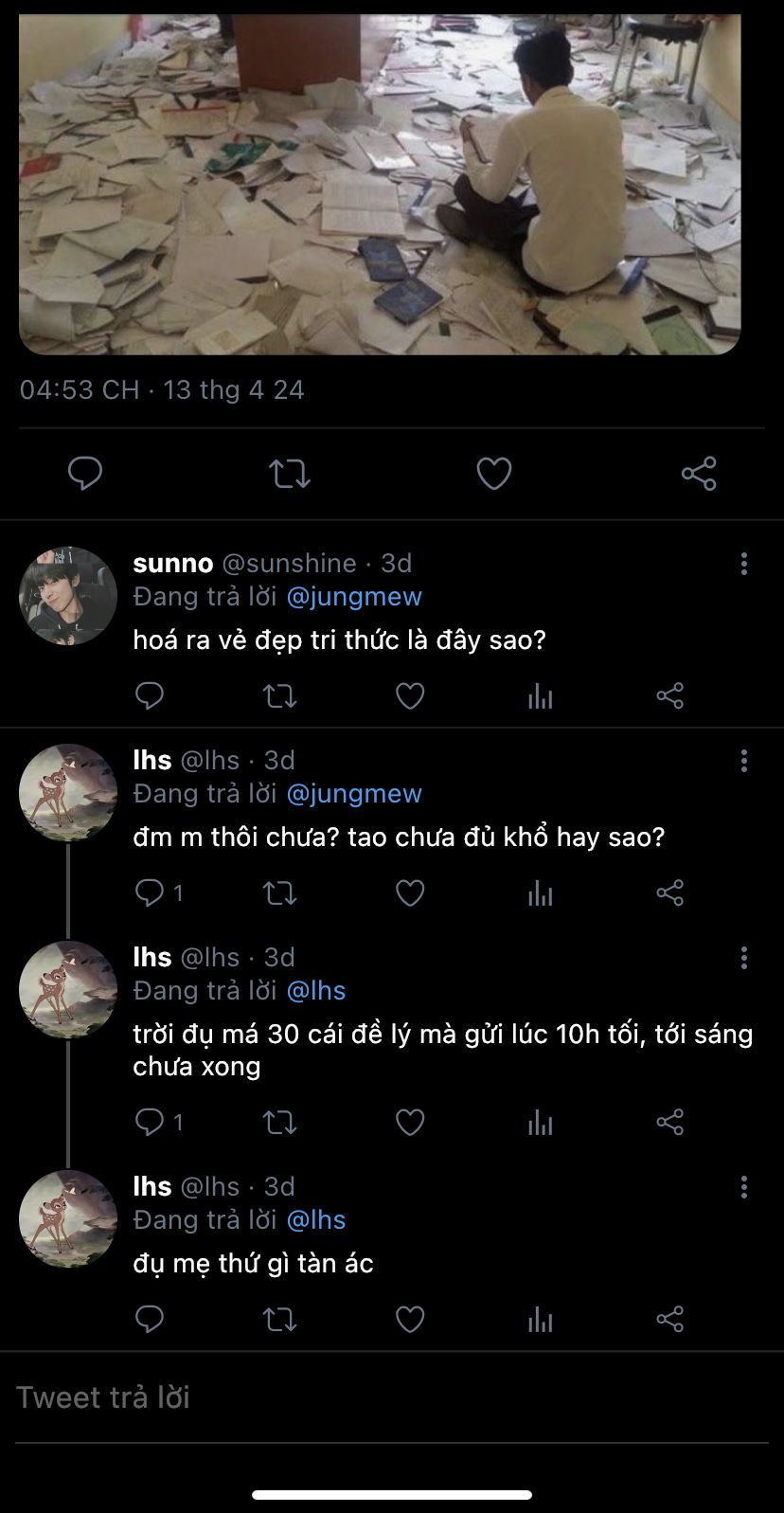Like sunno's reply
This screenshot has width=784, height=1513.
point(409,696)
